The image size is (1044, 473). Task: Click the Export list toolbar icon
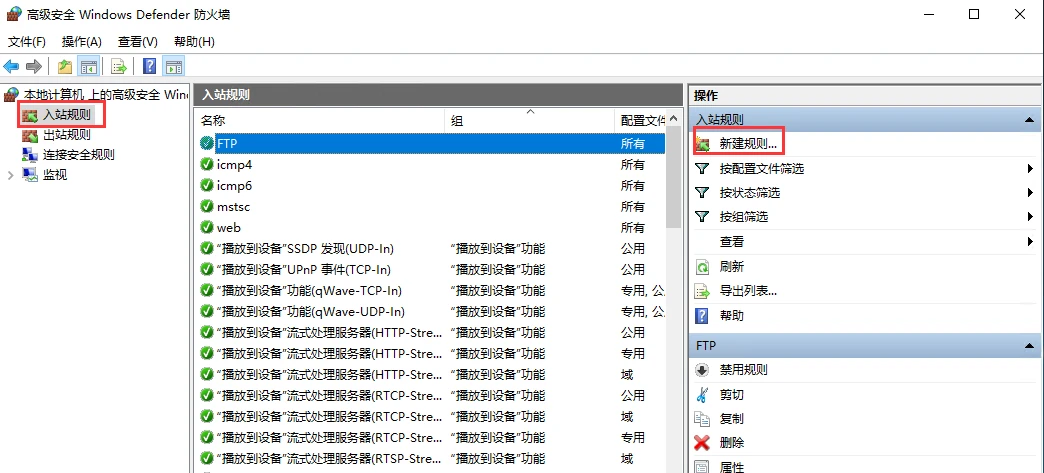[x=119, y=67]
